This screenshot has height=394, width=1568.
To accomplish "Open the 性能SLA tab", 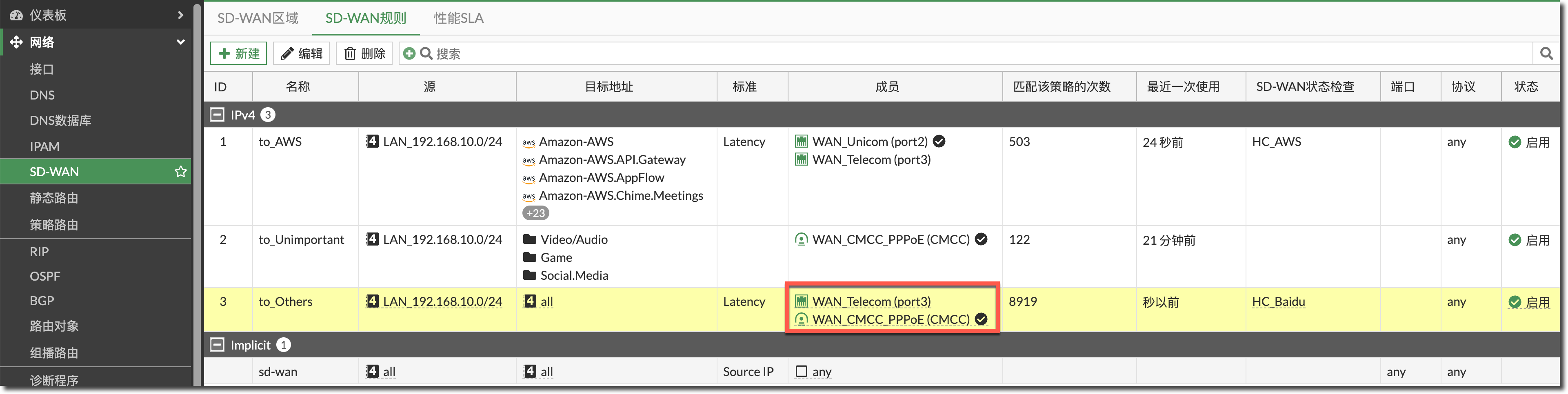I will (x=458, y=18).
